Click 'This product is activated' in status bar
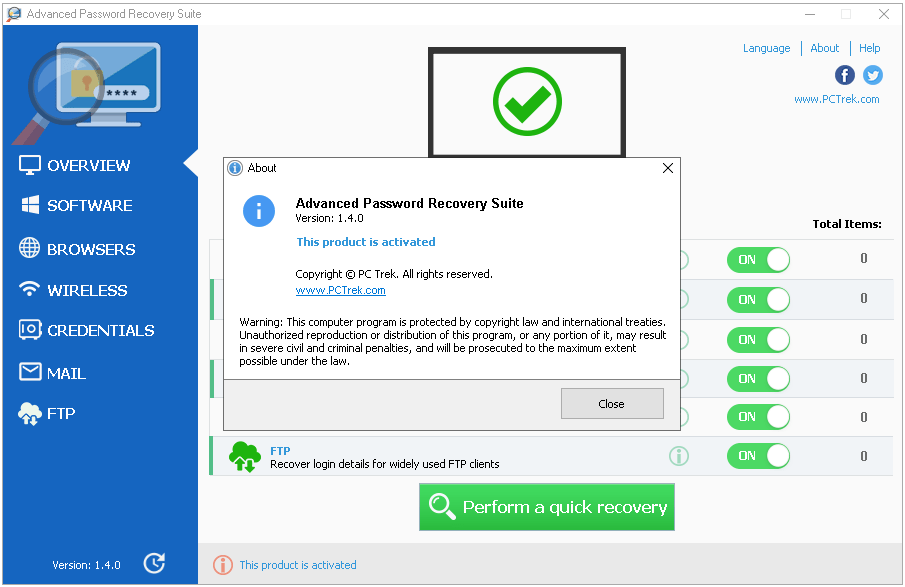Image resolution: width=905 pixels, height=587 pixels. [298, 565]
